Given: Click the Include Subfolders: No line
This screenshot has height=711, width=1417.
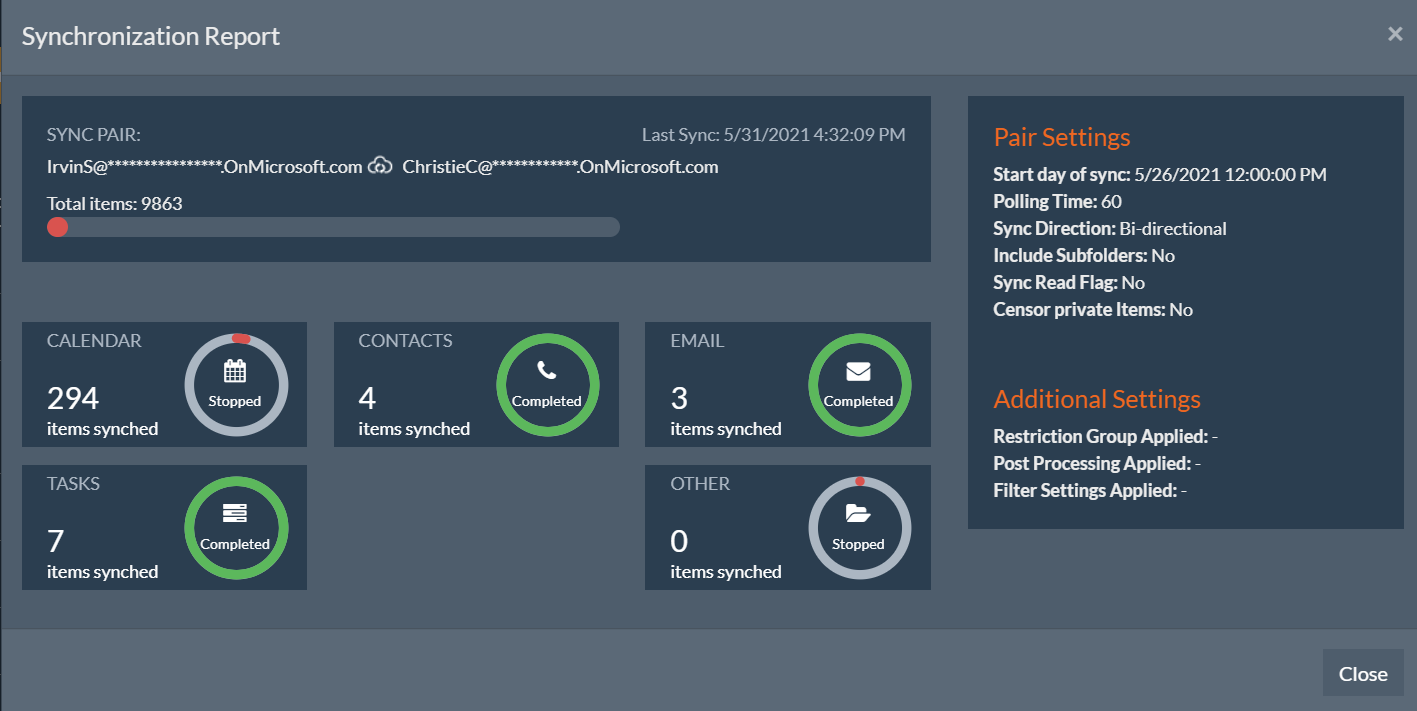Looking at the screenshot, I should click(1084, 255).
